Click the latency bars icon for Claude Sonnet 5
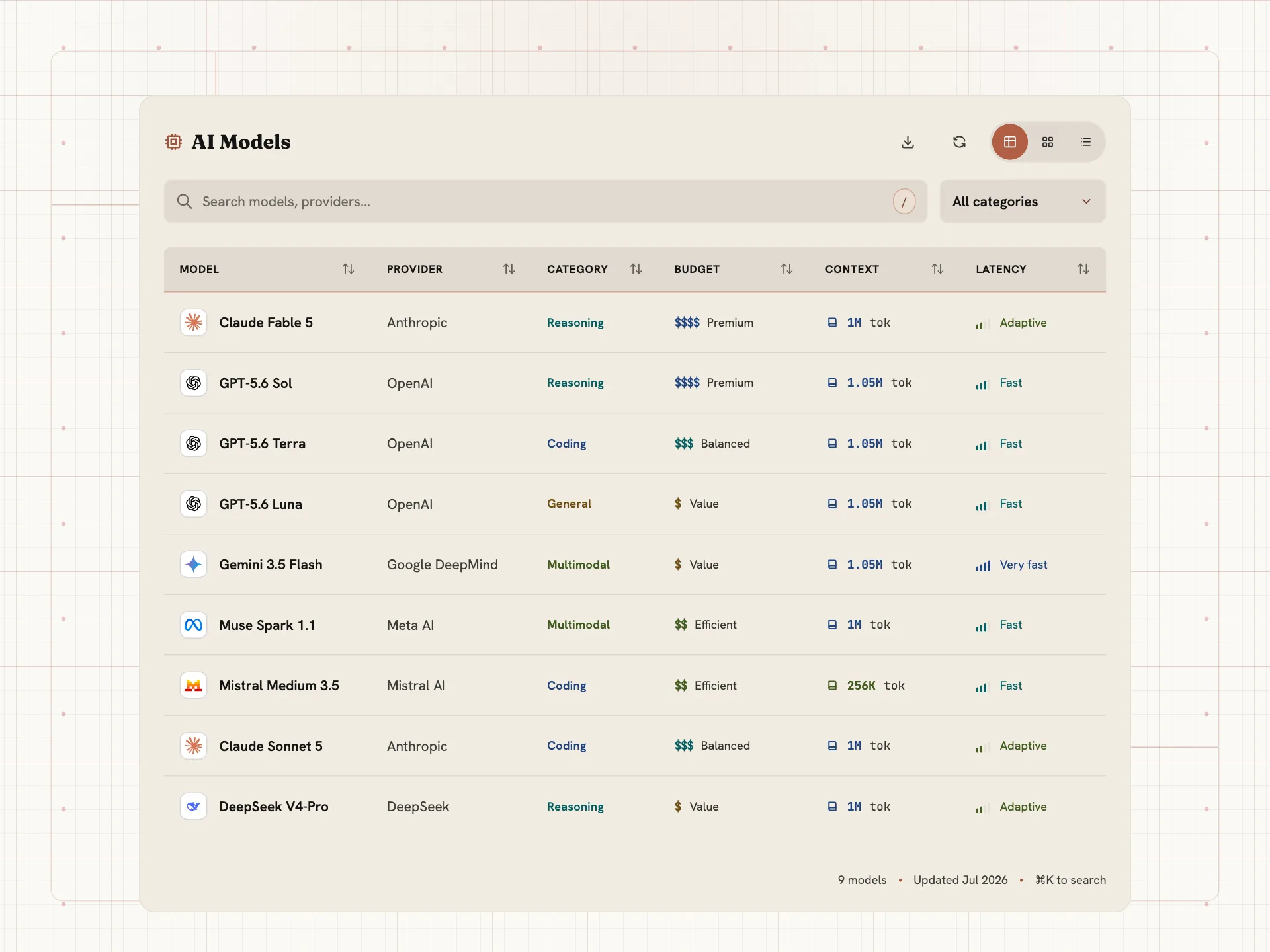This screenshot has width=1270, height=952. tap(983, 746)
